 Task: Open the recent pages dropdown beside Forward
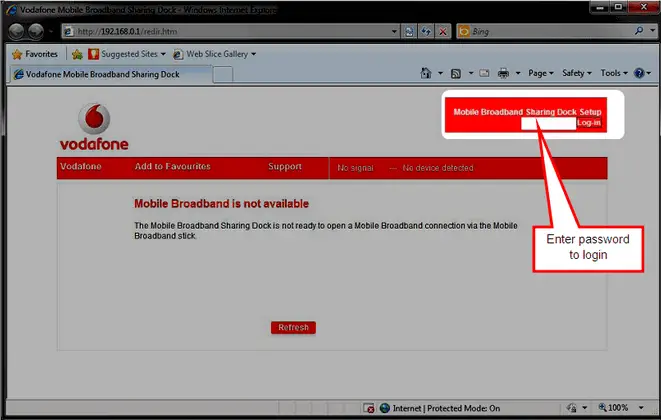[x=51, y=31]
